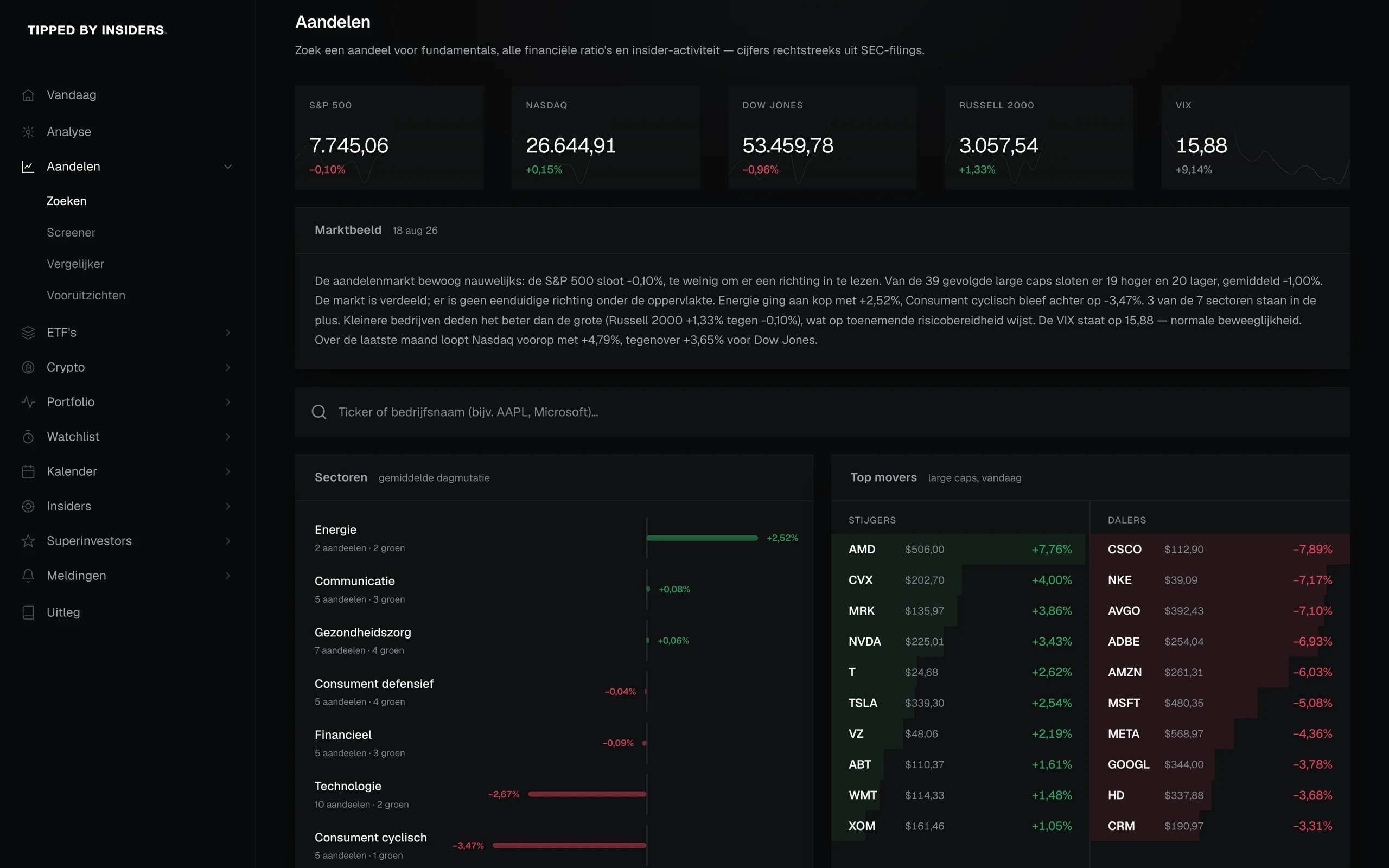
Task: Click the Technologie sector bar
Action: point(587,795)
